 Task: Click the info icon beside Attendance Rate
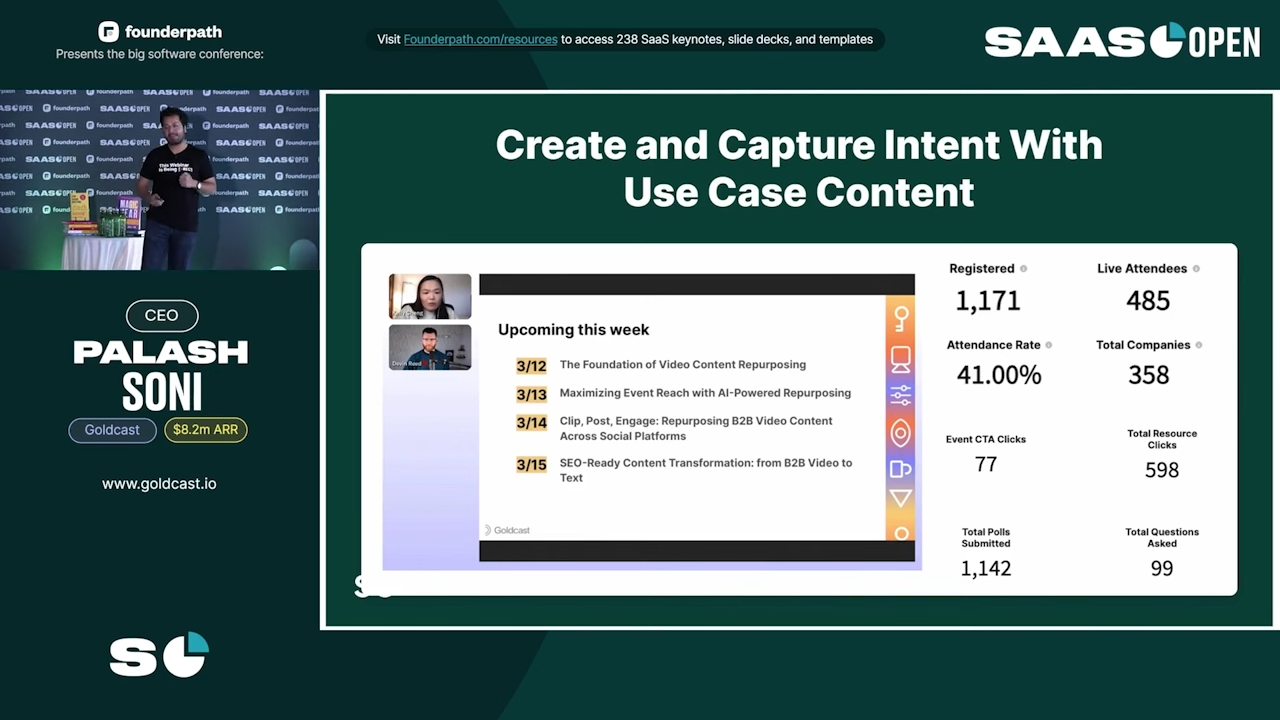pyautogui.click(x=1049, y=345)
